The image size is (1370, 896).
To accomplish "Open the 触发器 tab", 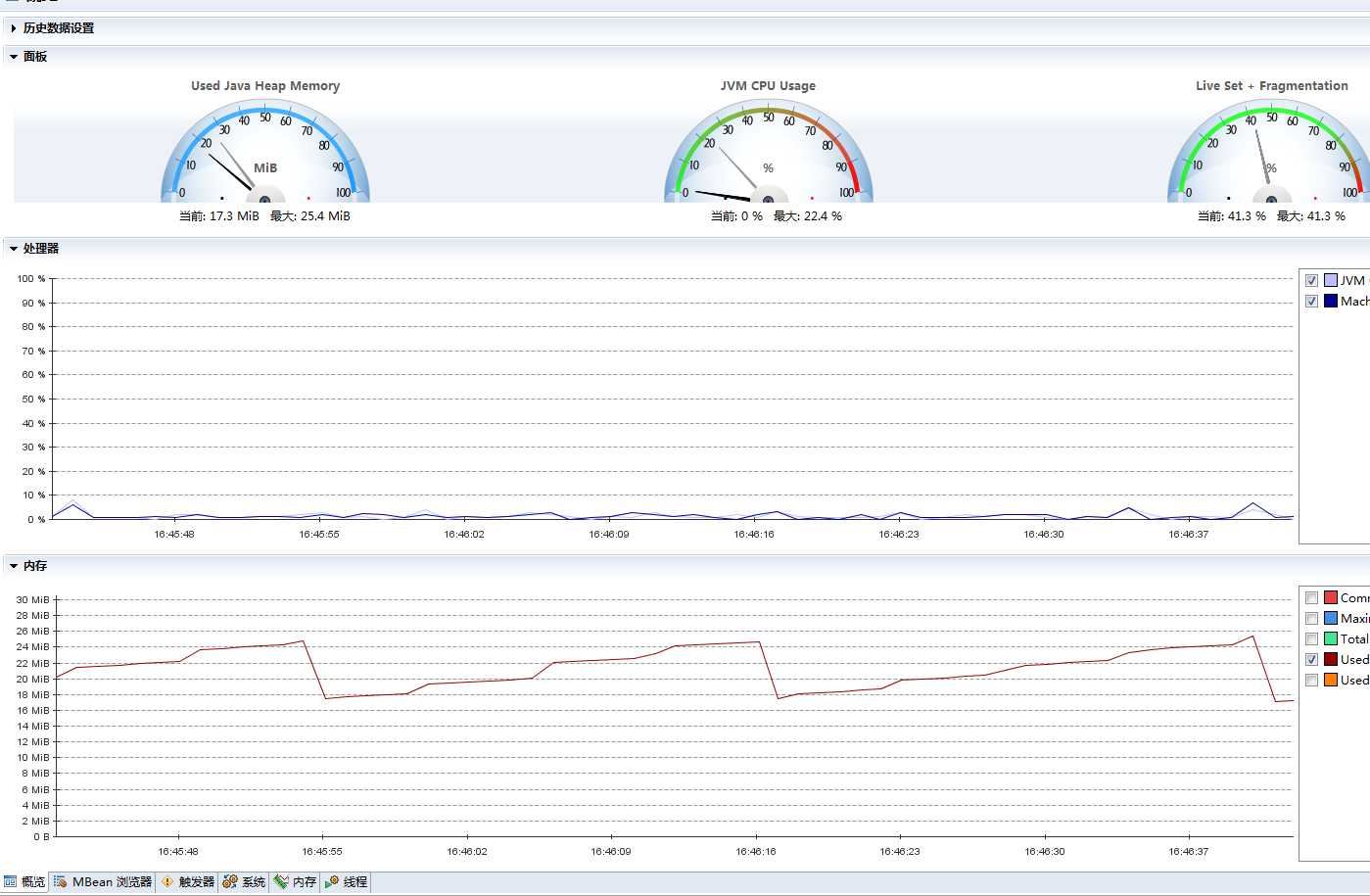I will click(x=187, y=881).
